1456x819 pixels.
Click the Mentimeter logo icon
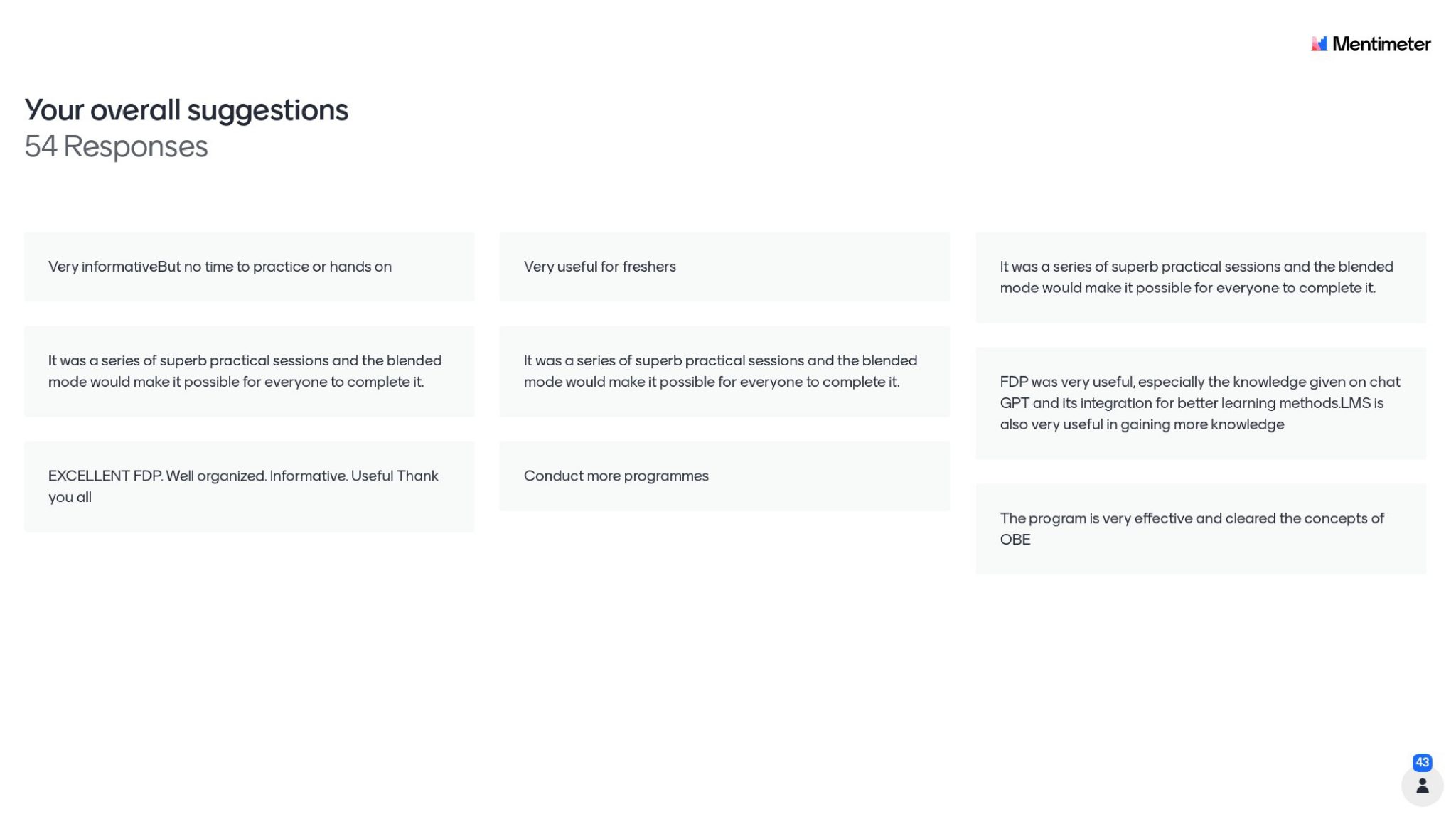[1319, 44]
